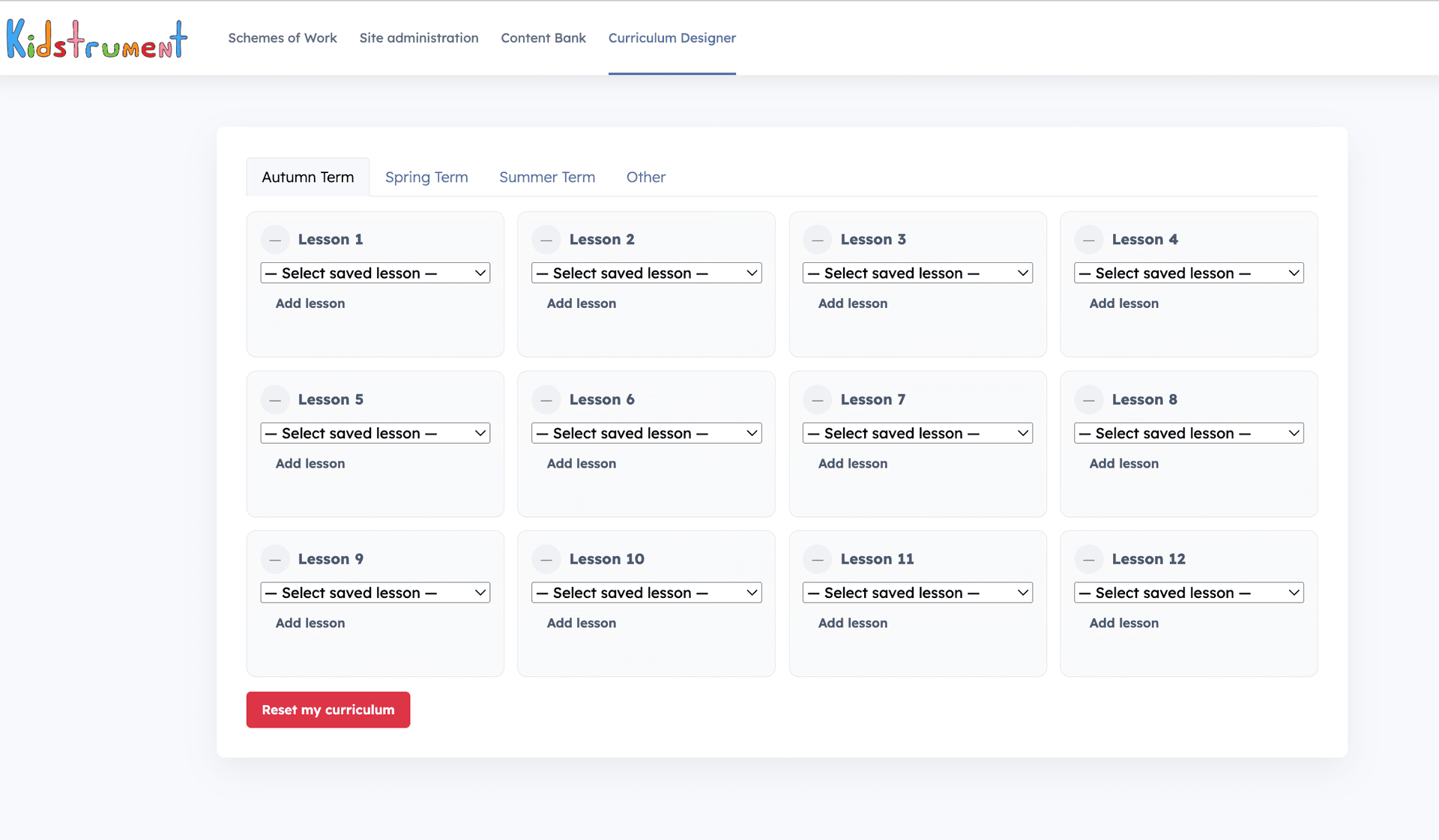Click Add lesson under Lesson 9

(x=310, y=623)
